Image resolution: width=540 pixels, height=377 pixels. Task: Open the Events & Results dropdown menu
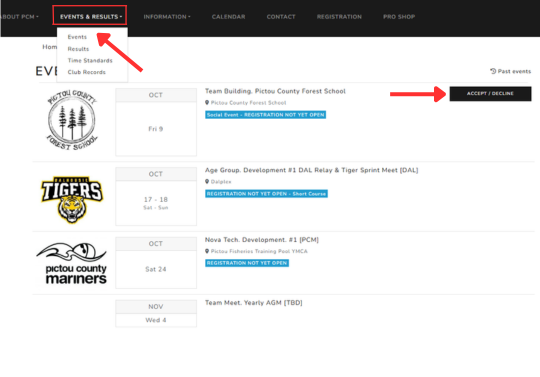coord(90,17)
